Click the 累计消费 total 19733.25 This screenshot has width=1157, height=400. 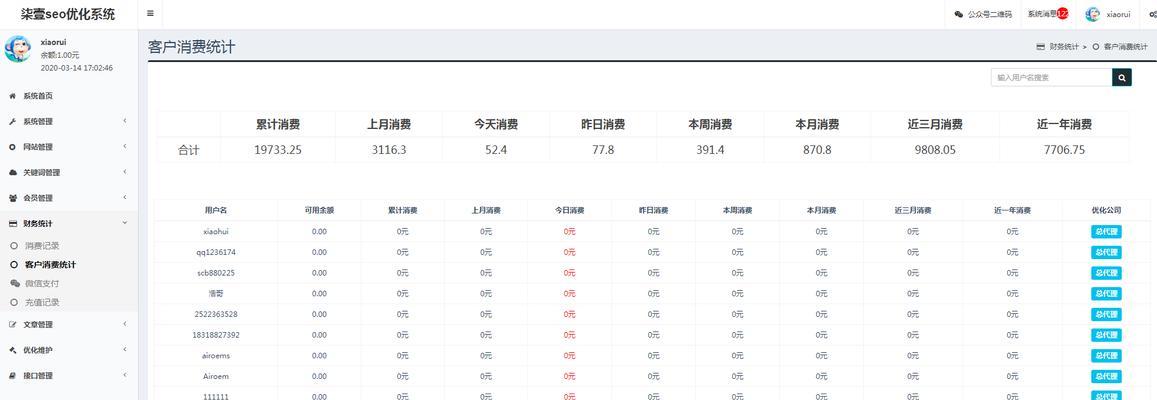click(x=277, y=150)
